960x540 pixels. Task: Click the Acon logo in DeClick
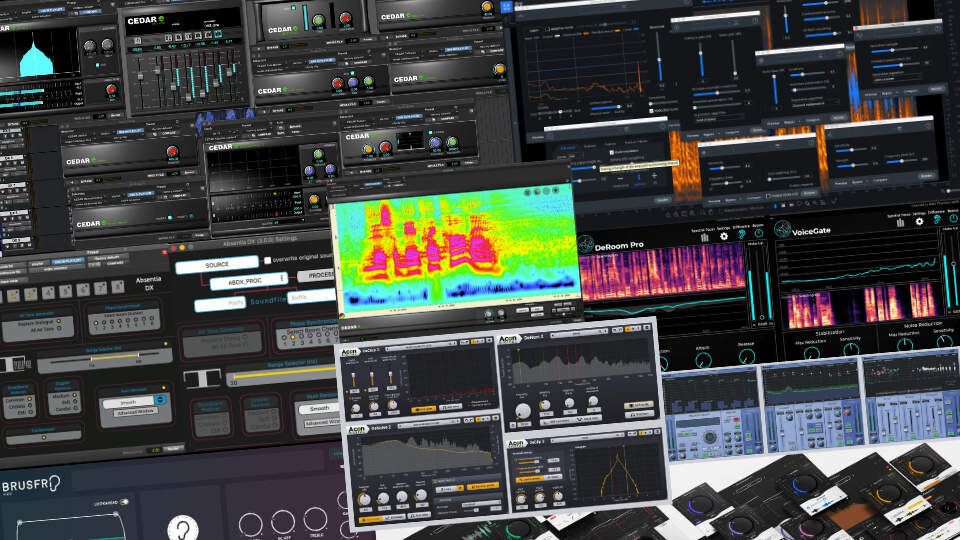[x=349, y=352]
